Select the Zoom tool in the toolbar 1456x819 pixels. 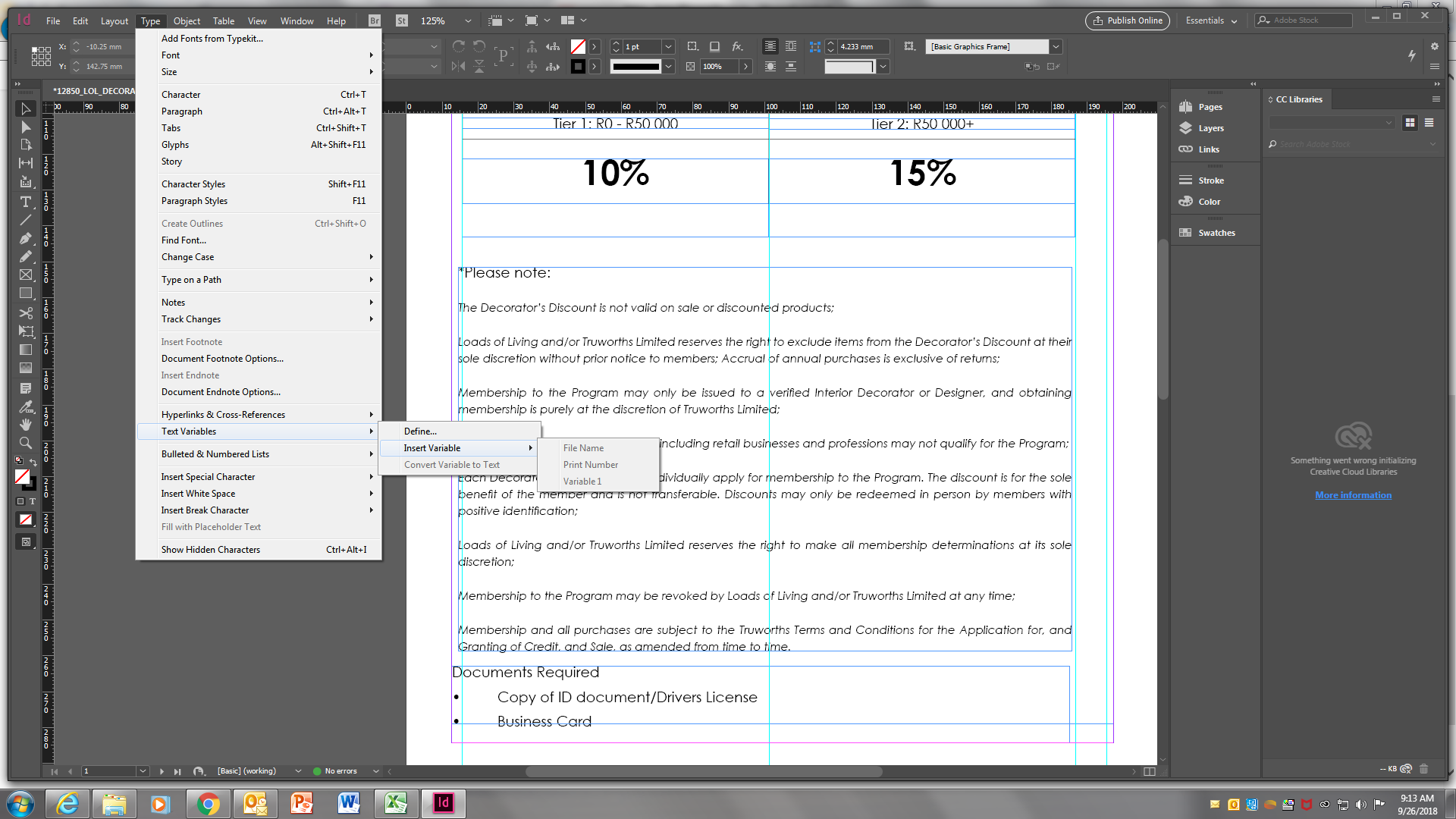pyautogui.click(x=26, y=444)
